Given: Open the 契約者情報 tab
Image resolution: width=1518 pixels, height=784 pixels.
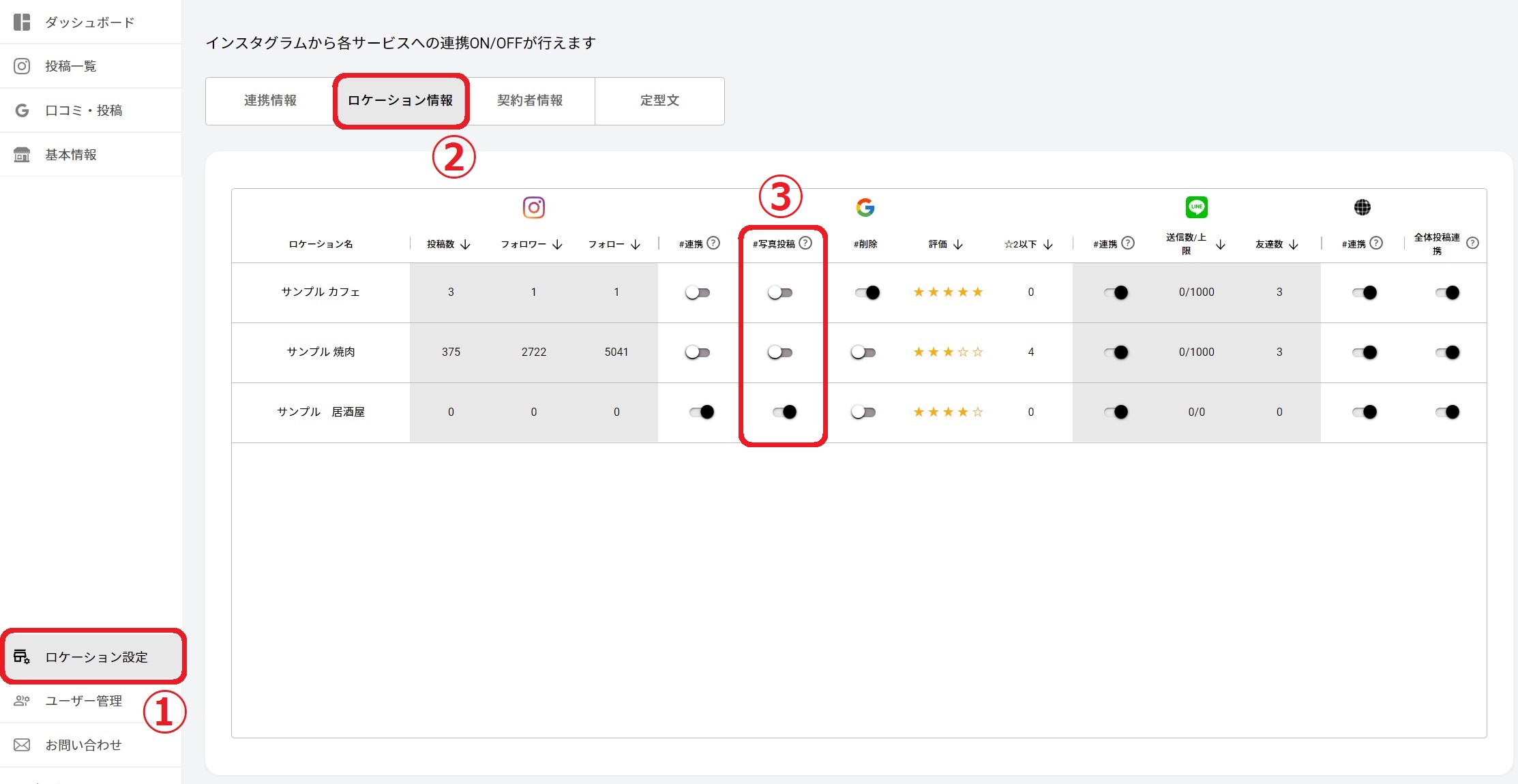Looking at the screenshot, I should pos(530,101).
